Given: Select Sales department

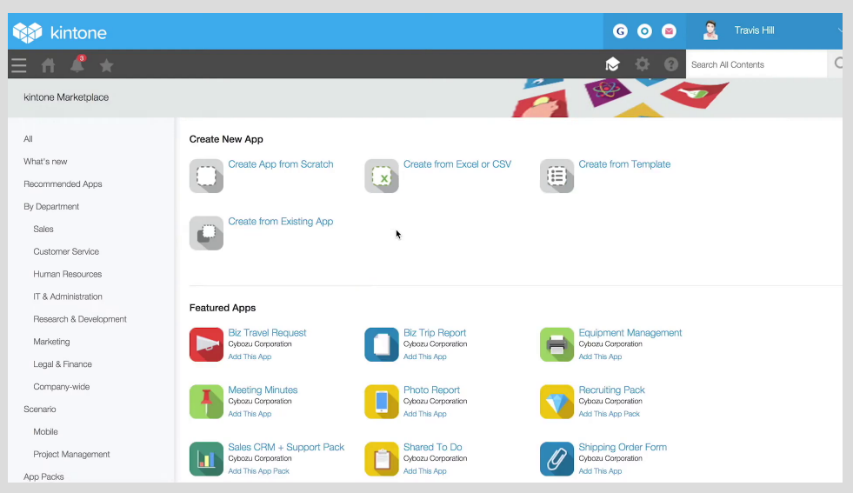Looking at the screenshot, I should (44, 229).
